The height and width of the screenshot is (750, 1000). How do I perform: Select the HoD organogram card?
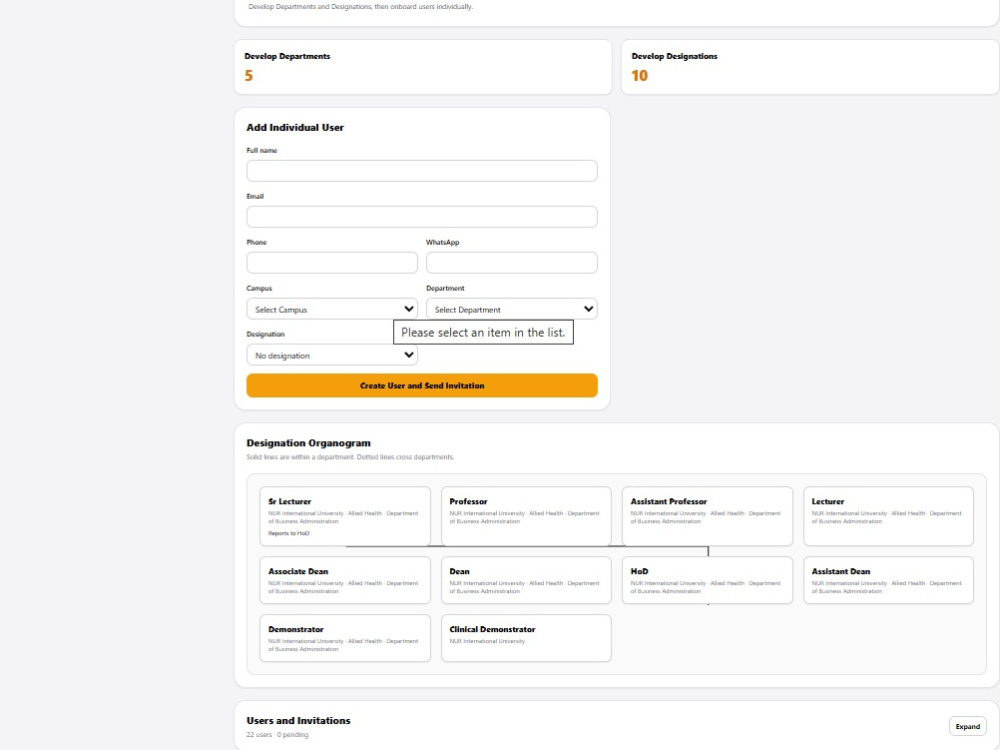[707, 580]
